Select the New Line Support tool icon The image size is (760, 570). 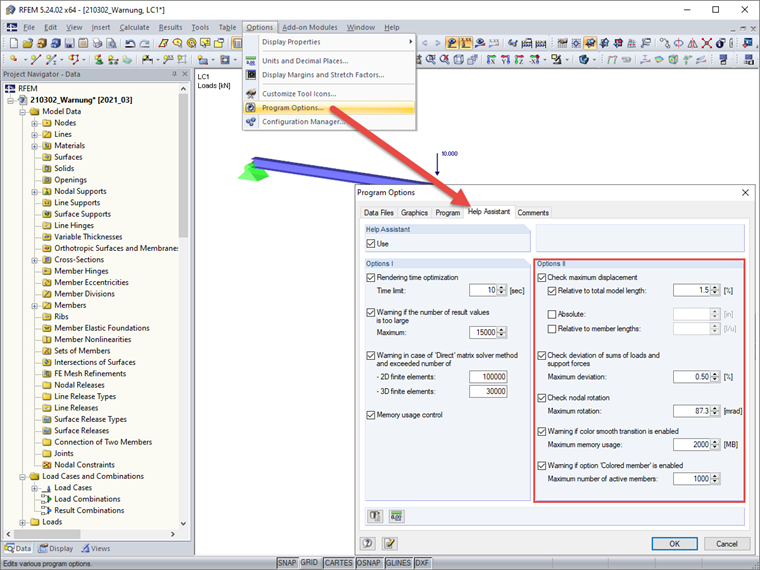pyautogui.click(x=113, y=60)
